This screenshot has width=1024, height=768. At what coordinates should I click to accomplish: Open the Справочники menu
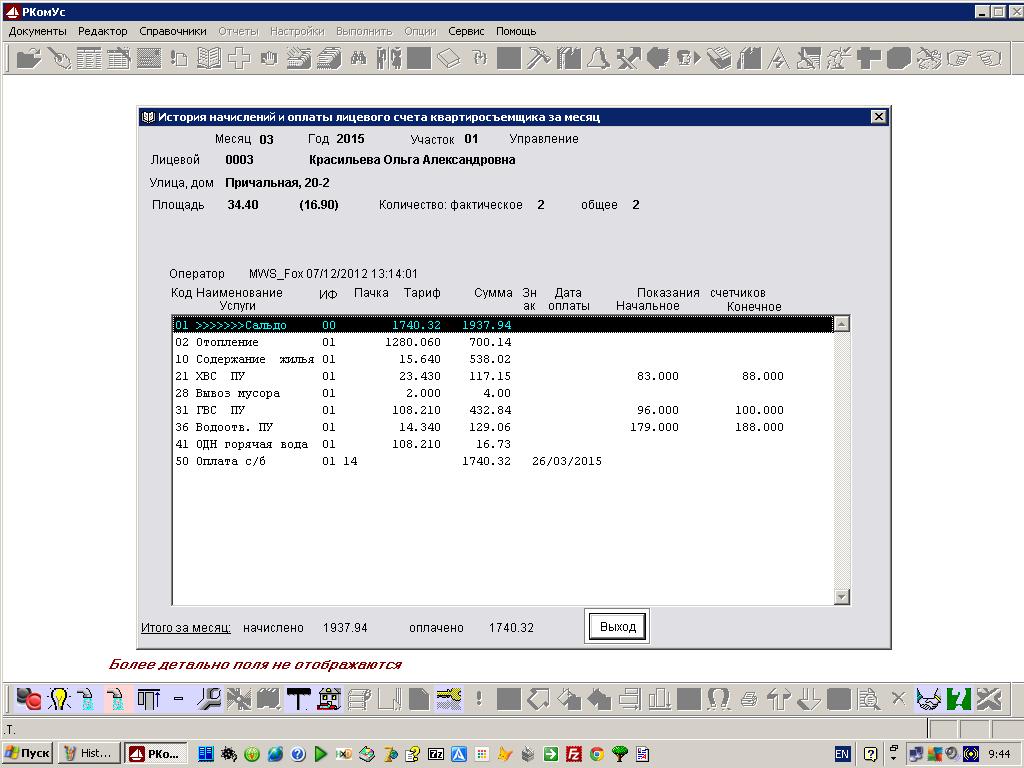coord(173,31)
